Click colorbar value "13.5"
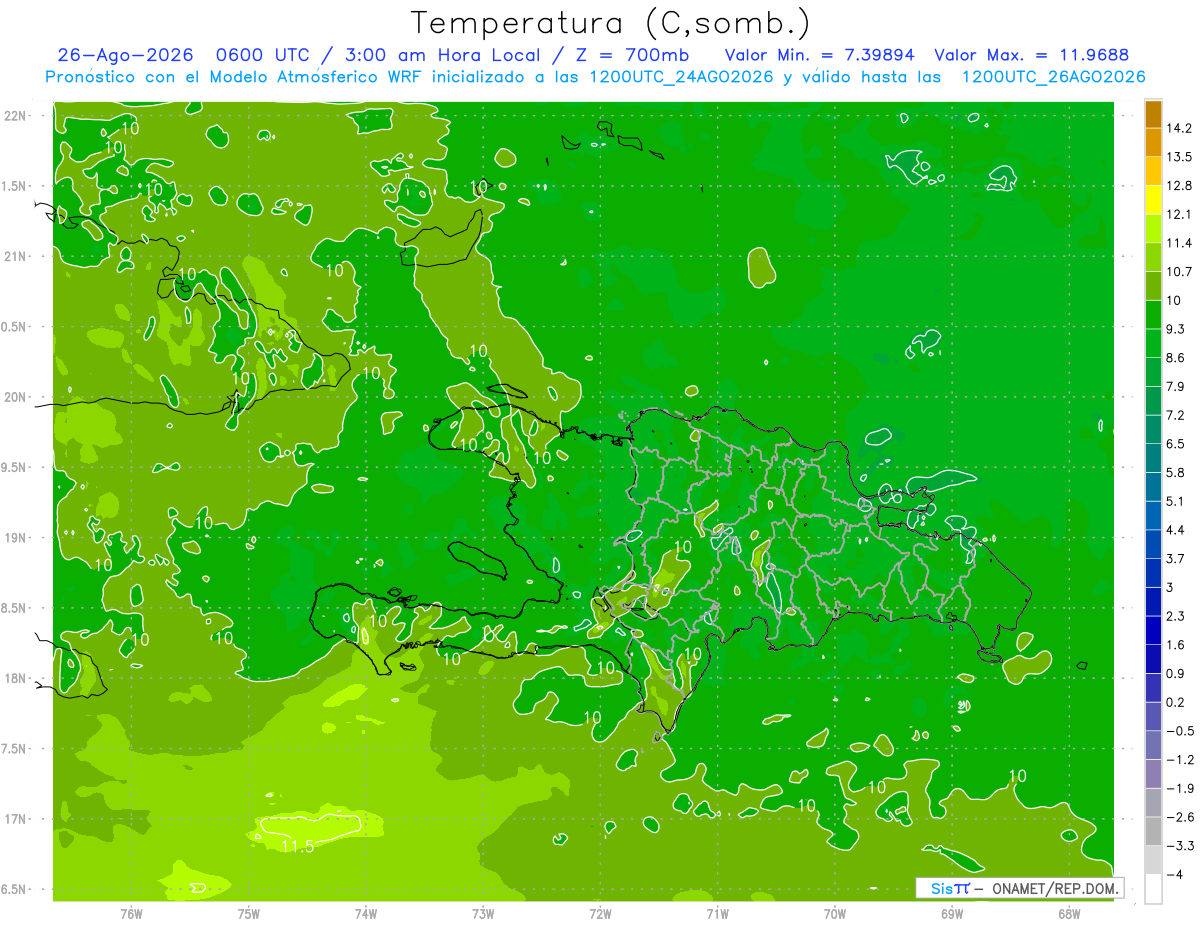Viewport: 1200px width, 927px height. (x=1180, y=157)
